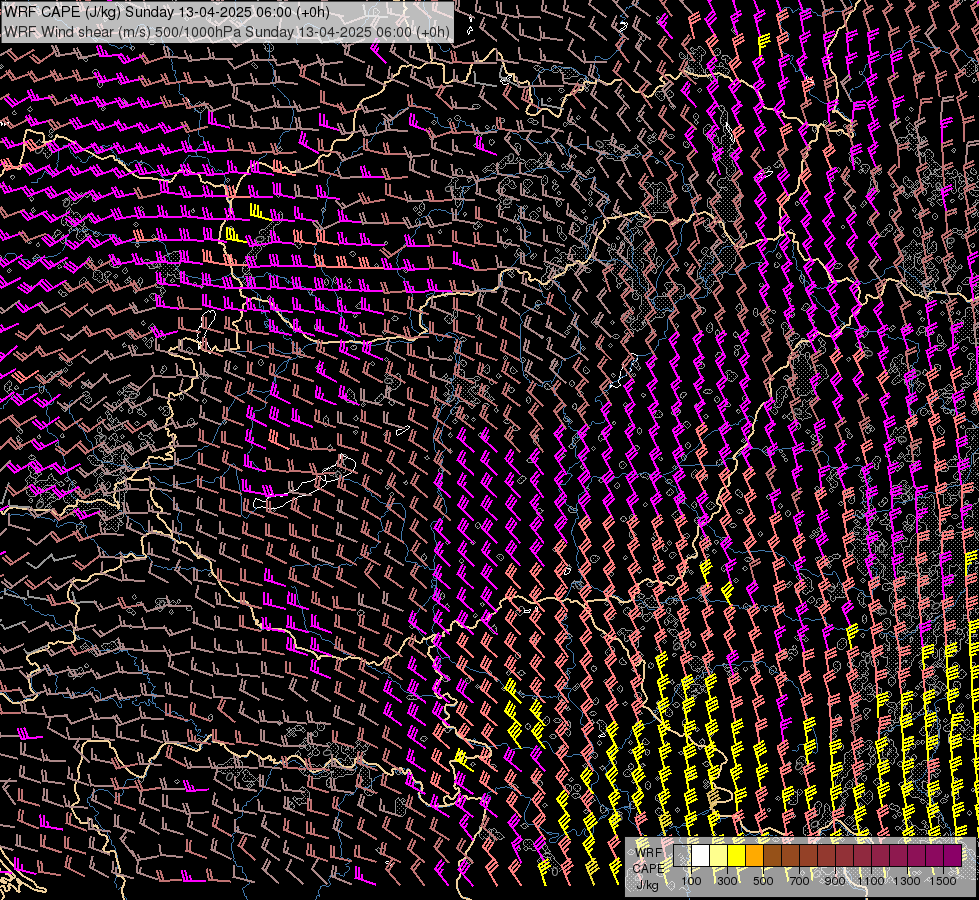The height and width of the screenshot is (900, 979).
Task: Select the white 100 J/kg legend swatch
Action: [x=701, y=856]
